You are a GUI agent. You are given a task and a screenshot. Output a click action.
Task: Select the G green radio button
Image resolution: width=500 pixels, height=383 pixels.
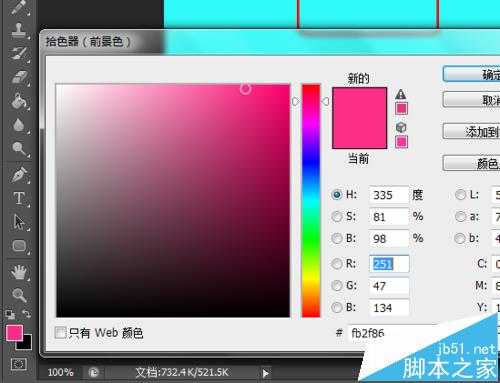point(337,285)
